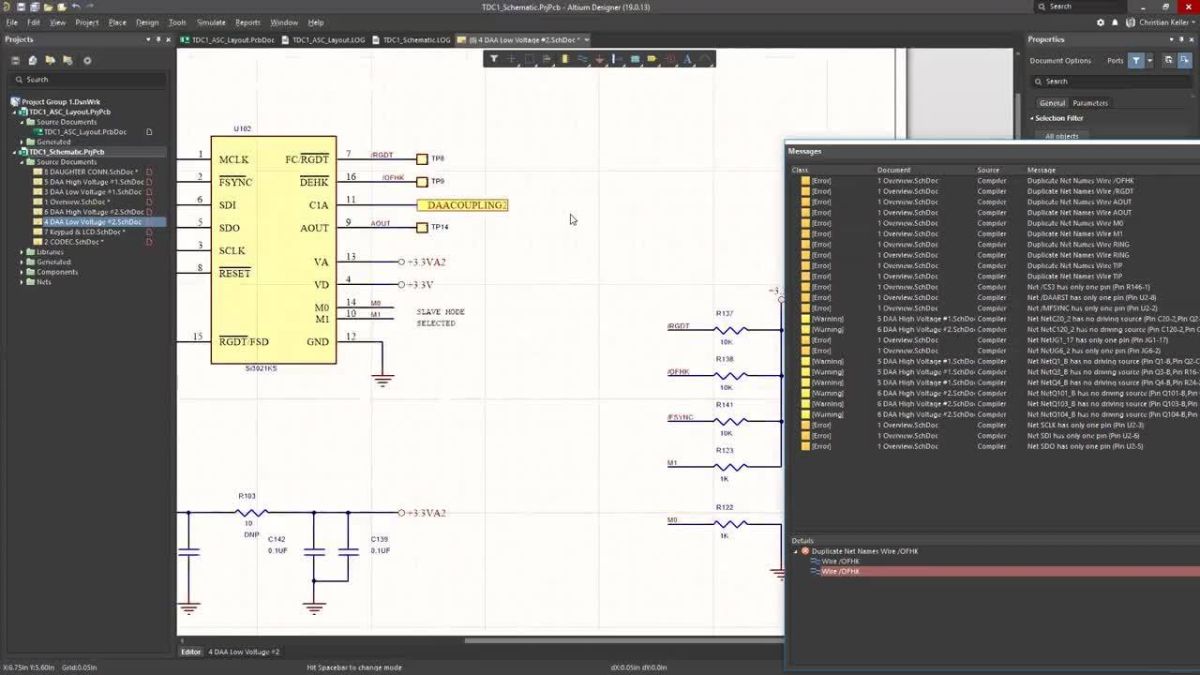The width and height of the screenshot is (1200, 675).
Task: Open the document tabs overflow dropdown arrow
Action: coord(586,39)
